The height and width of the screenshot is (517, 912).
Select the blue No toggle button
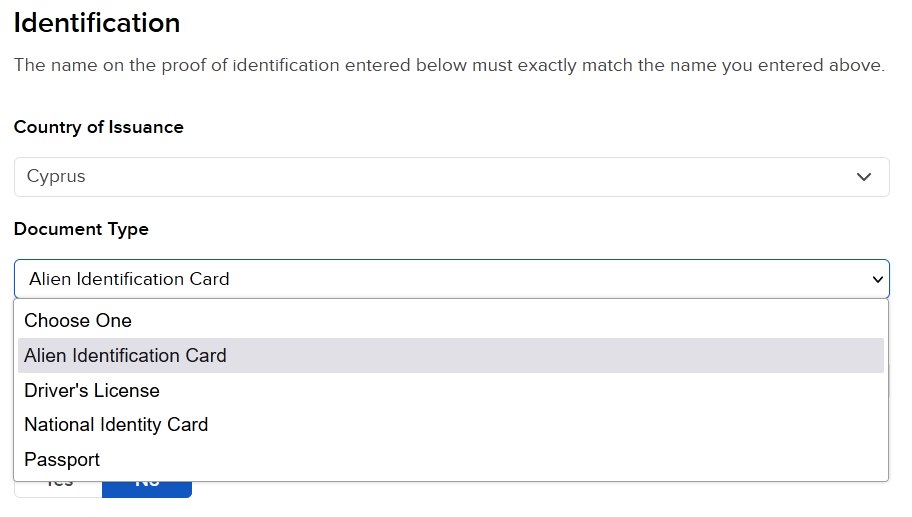point(147,488)
